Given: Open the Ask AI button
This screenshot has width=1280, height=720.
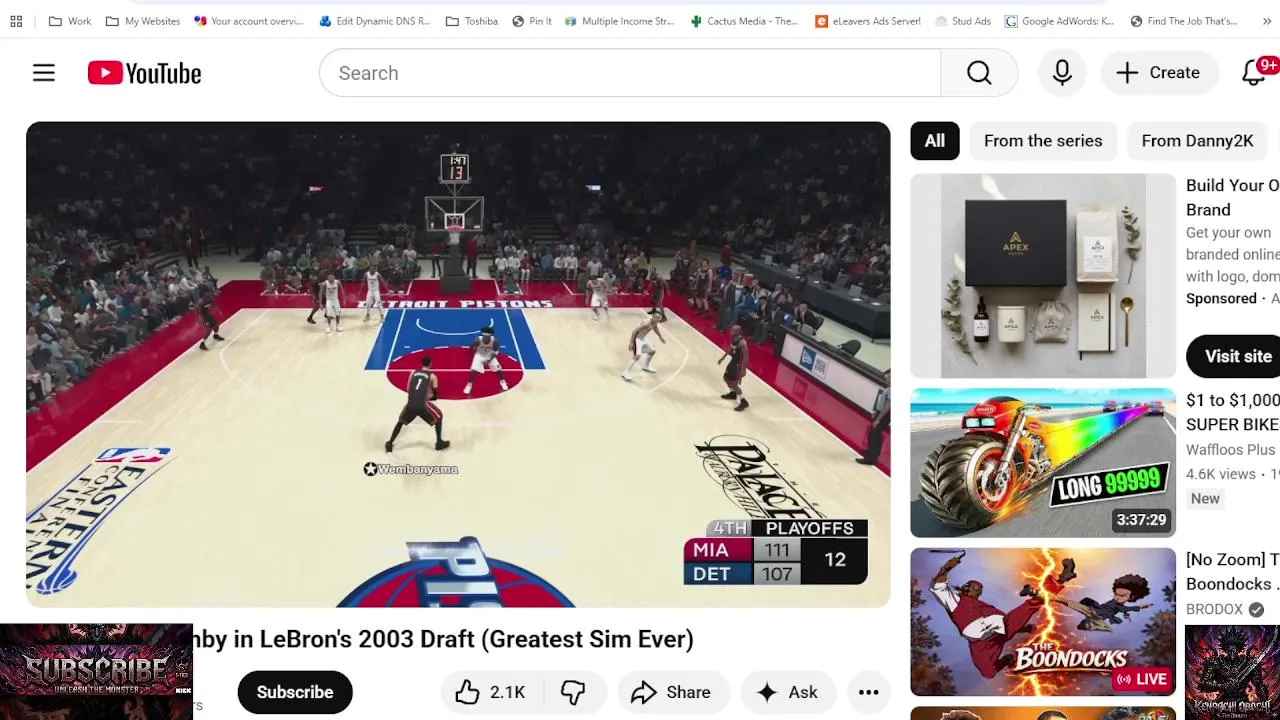Looking at the screenshot, I should click(x=787, y=692).
